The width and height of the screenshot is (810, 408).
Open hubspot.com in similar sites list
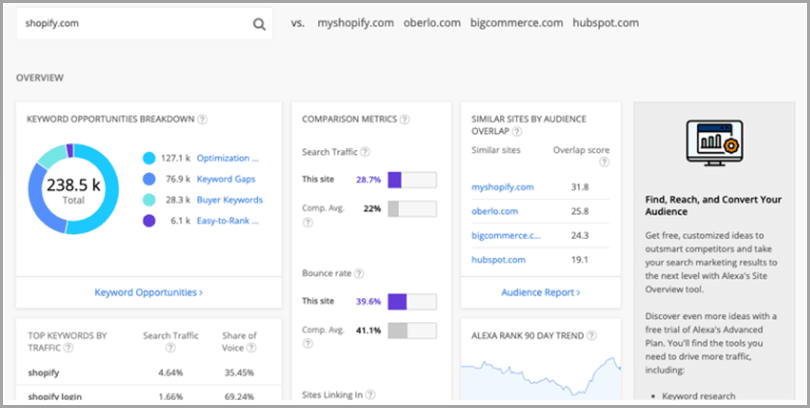[x=499, y=260]
